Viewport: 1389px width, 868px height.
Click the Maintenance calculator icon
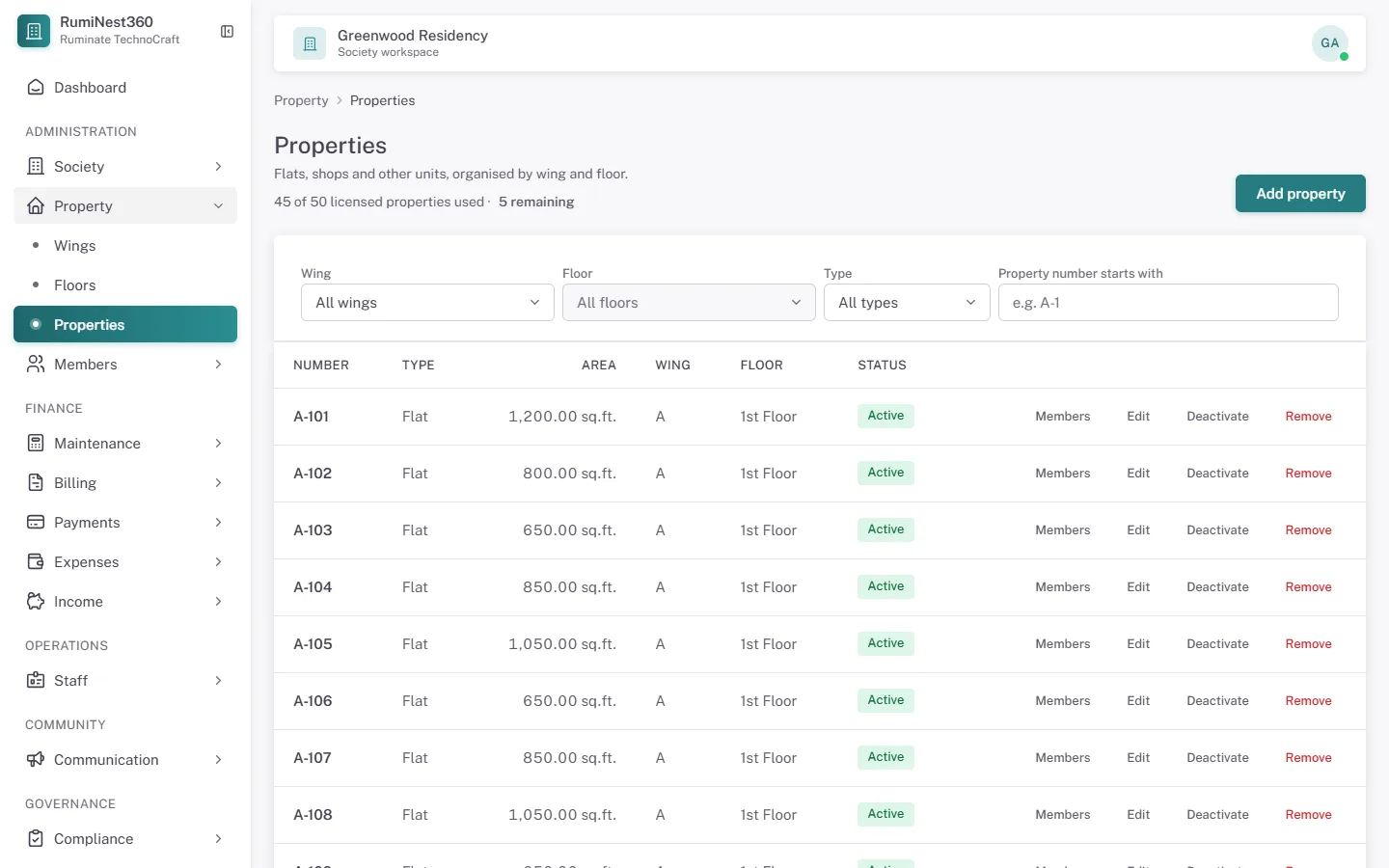(x=36, y=444)
